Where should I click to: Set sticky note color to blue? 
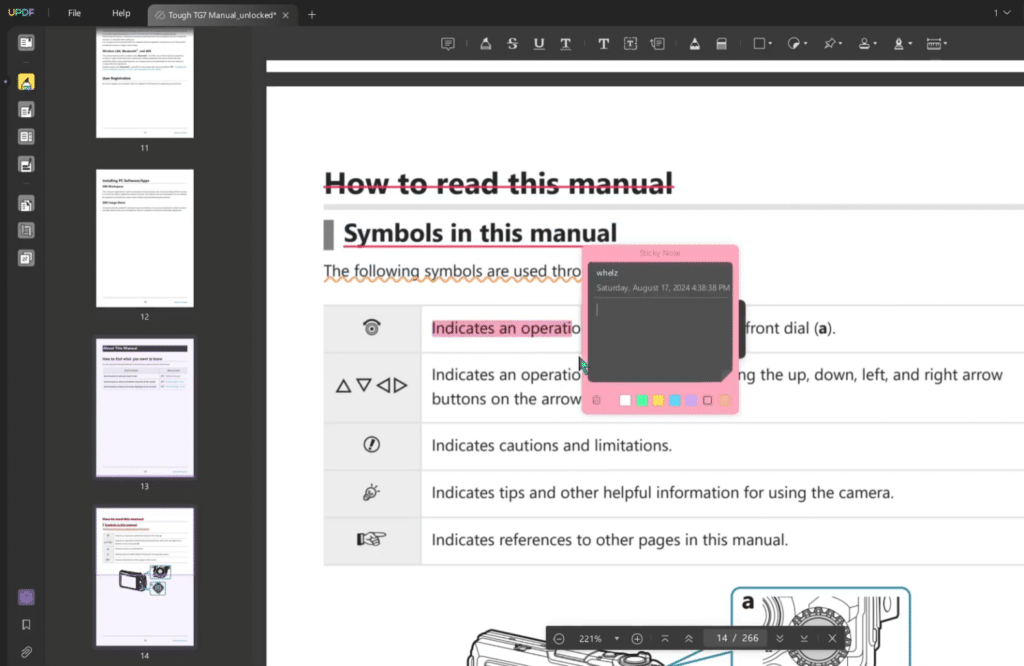675,400
